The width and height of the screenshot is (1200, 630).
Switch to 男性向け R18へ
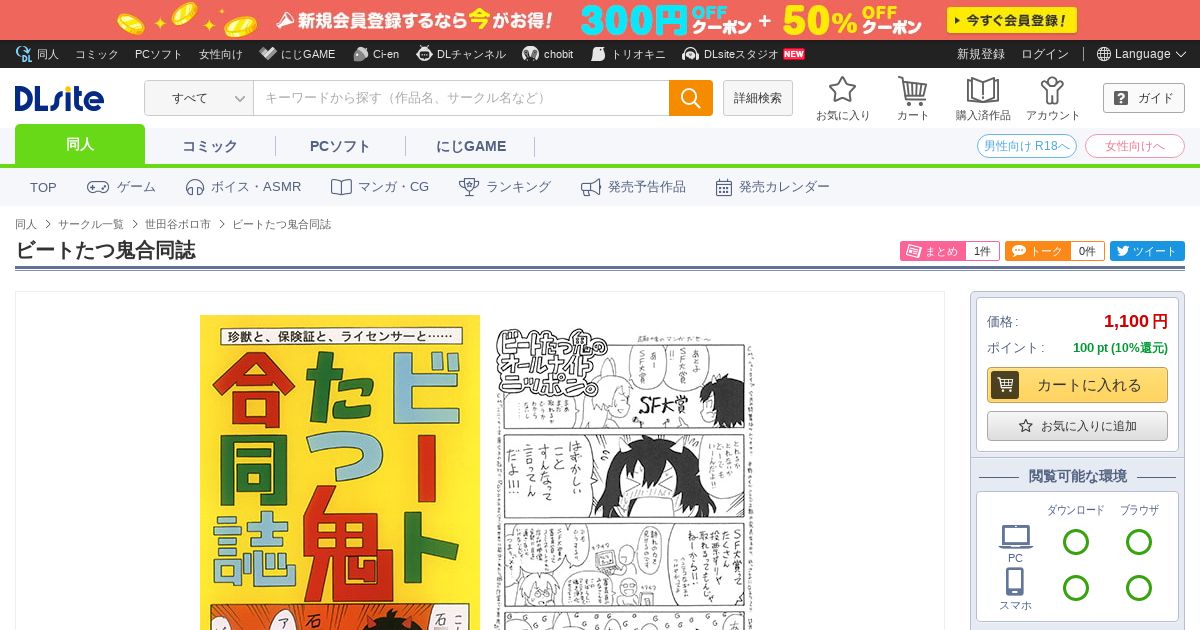click(1027, 146)
